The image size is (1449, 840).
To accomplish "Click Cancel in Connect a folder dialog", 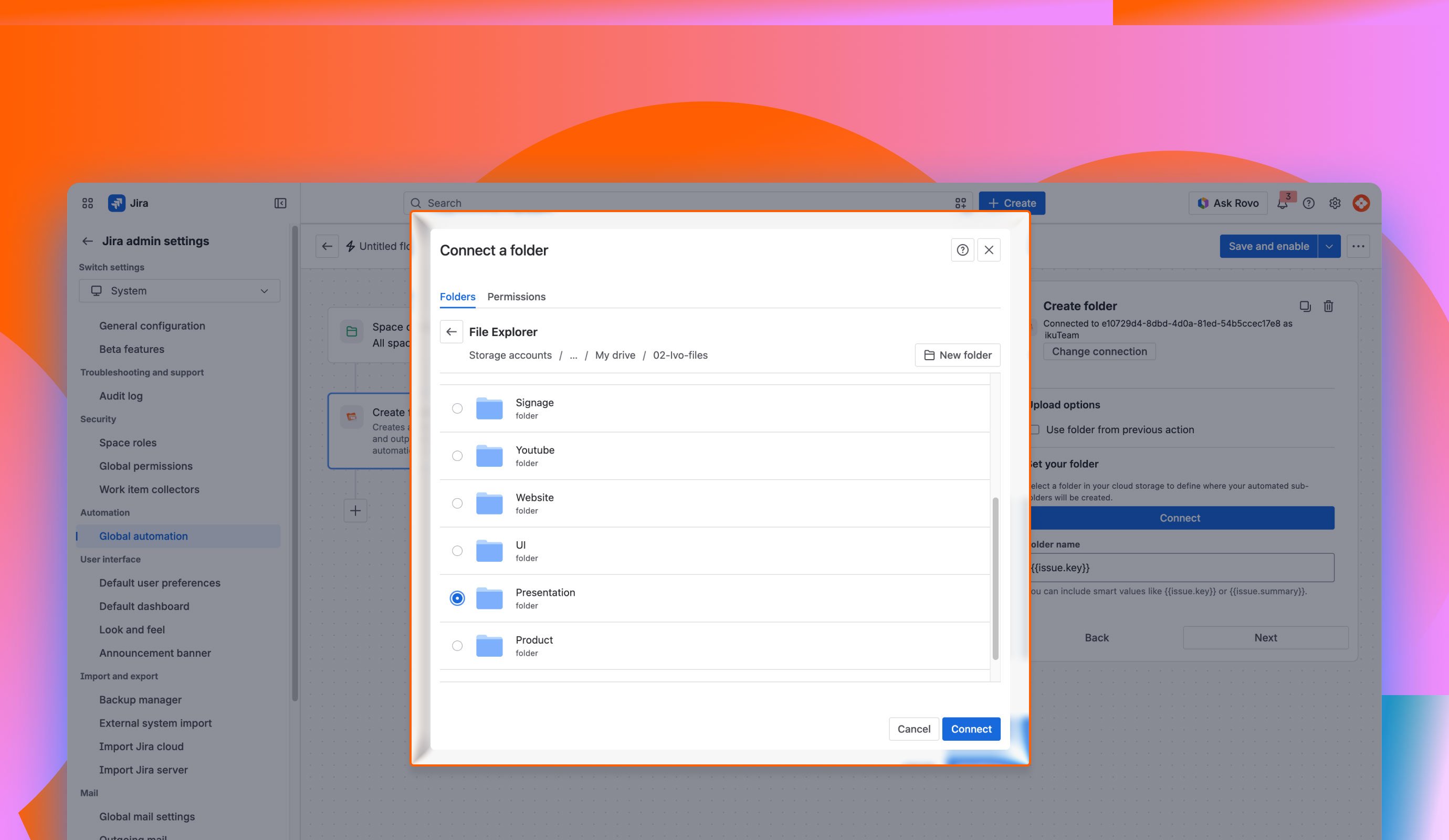I will pos(913,729).
